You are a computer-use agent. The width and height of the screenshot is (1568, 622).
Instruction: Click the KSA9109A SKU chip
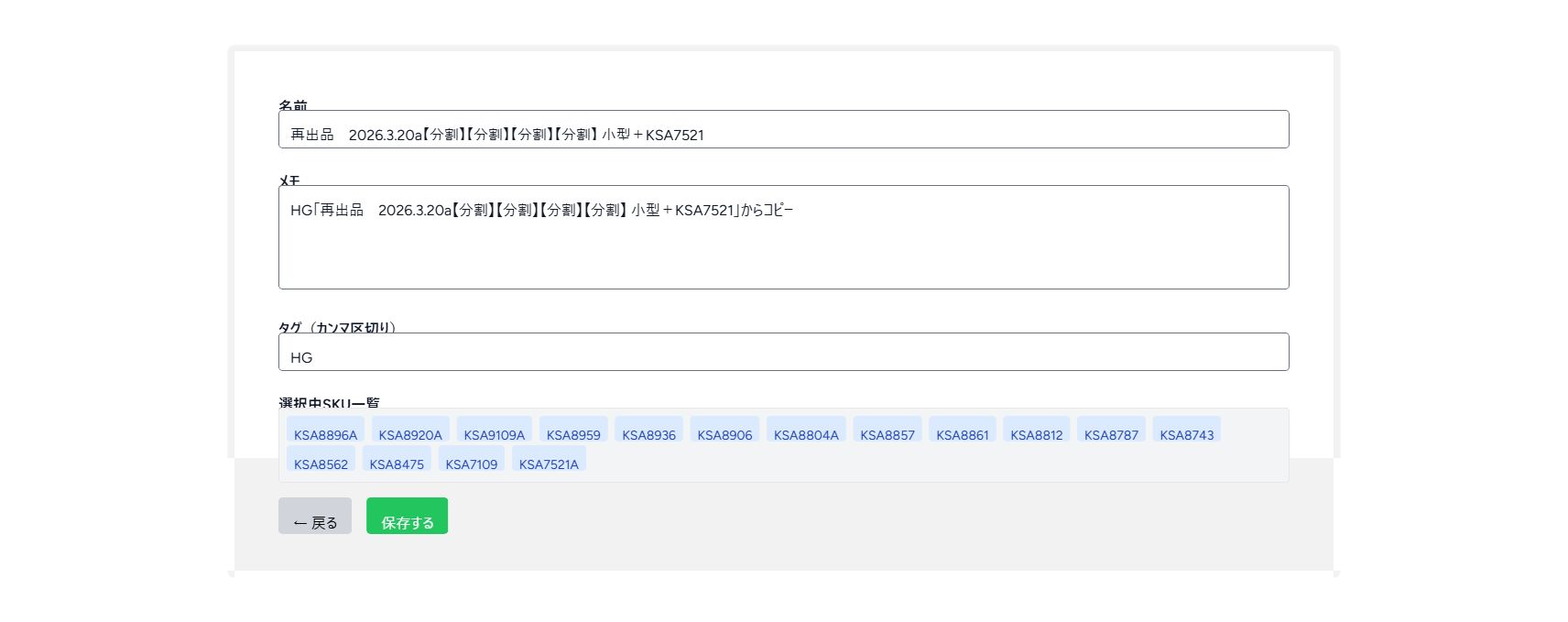point(494,431)
